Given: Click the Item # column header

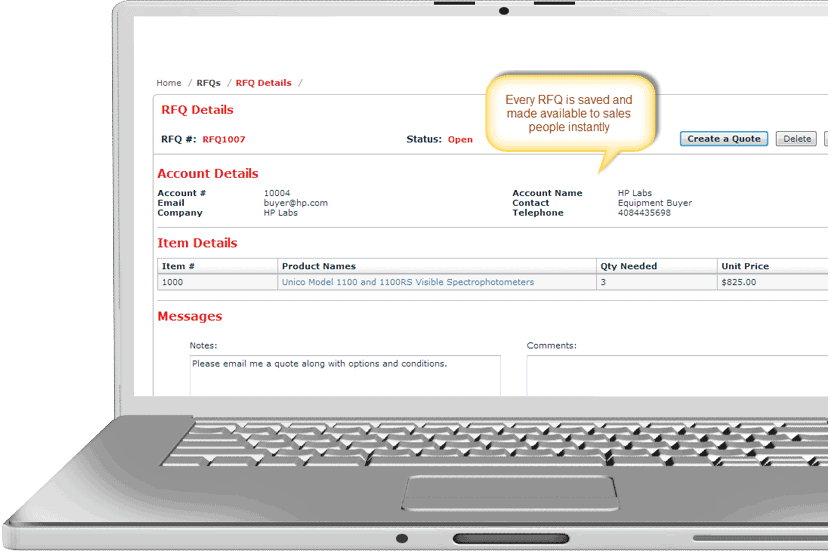Looking at the screenshot, I should [217, 266].
